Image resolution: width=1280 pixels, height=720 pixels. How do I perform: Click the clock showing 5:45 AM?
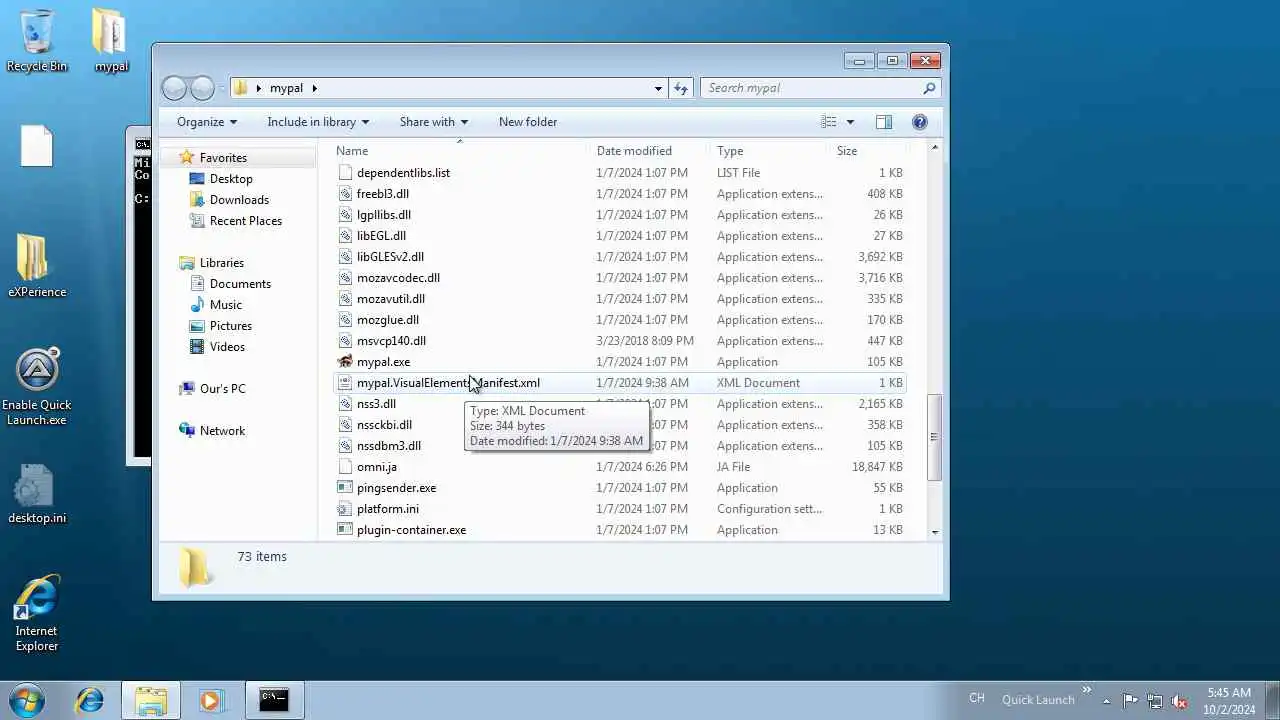[x=1229, y=693]
